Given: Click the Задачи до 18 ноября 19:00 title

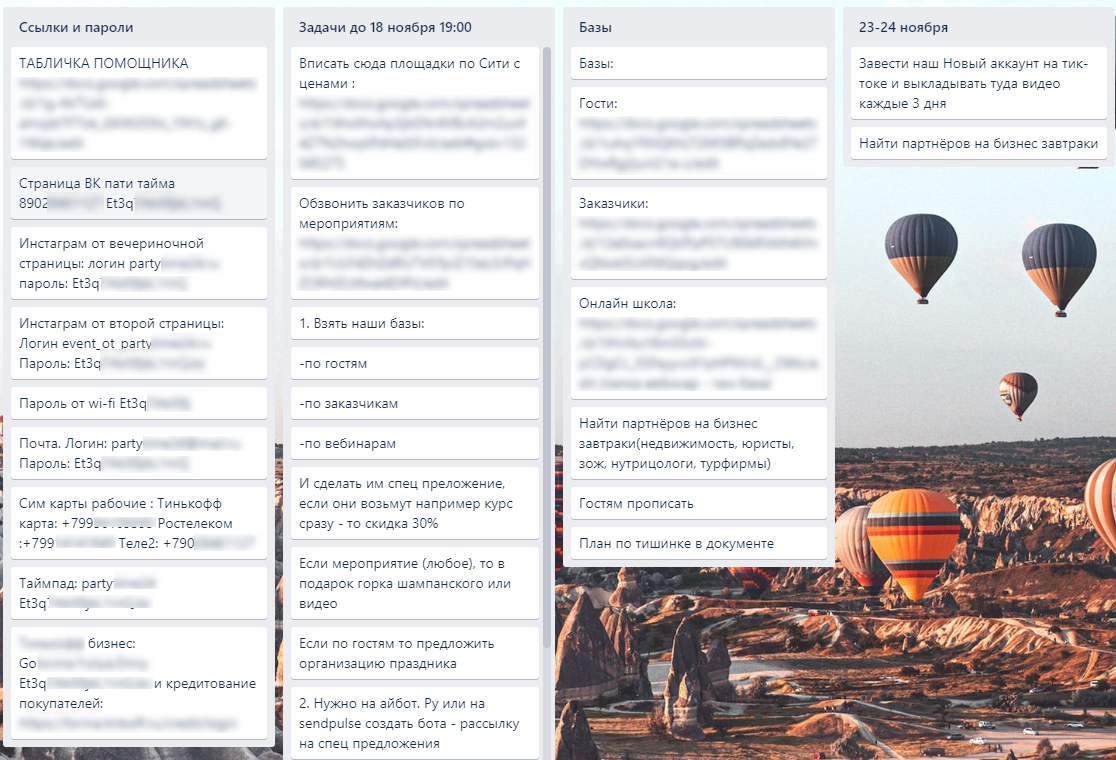Looking at the screenshot, I should [x=385, y=27].
